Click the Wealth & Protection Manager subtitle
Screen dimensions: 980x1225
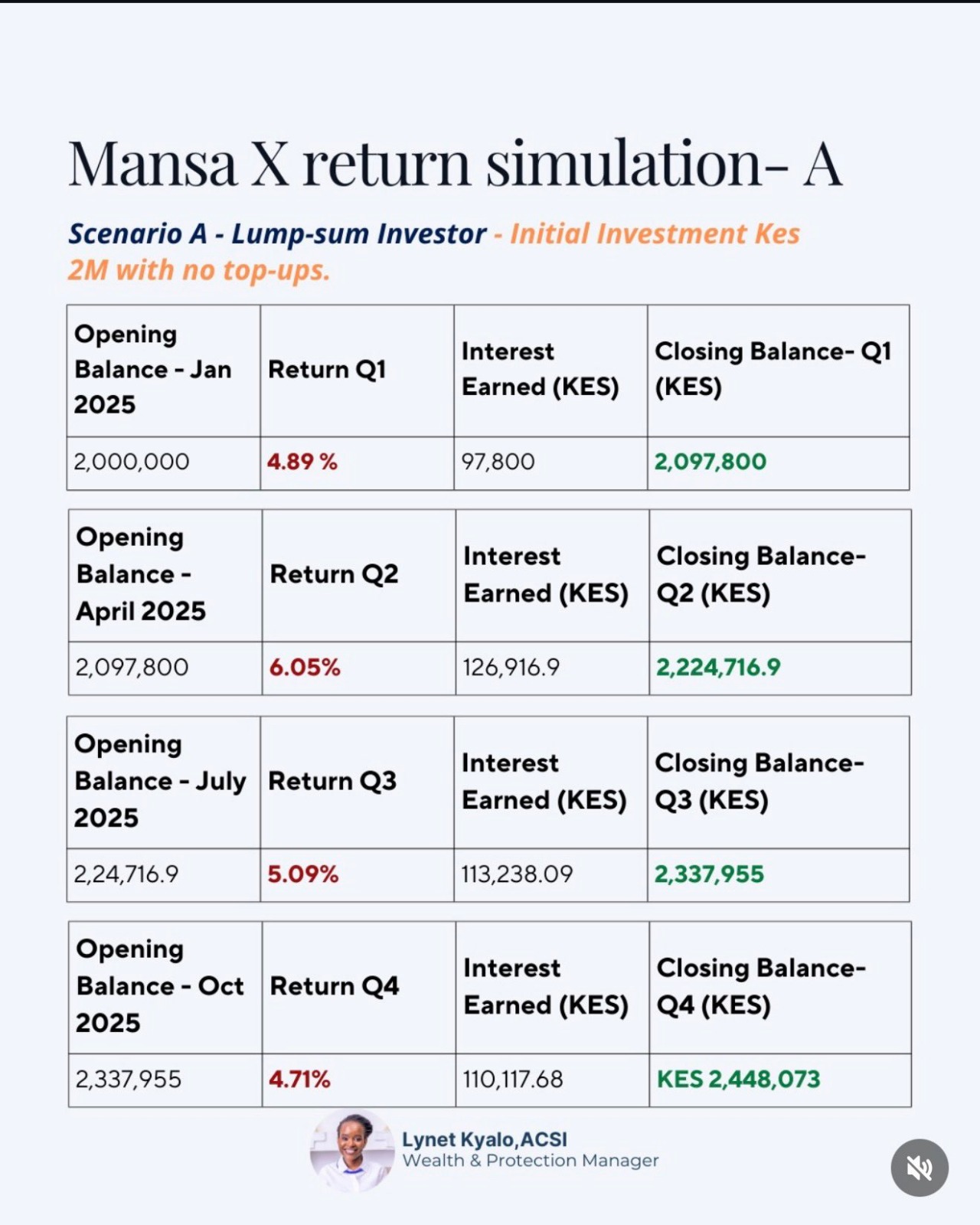point(530,1161)
